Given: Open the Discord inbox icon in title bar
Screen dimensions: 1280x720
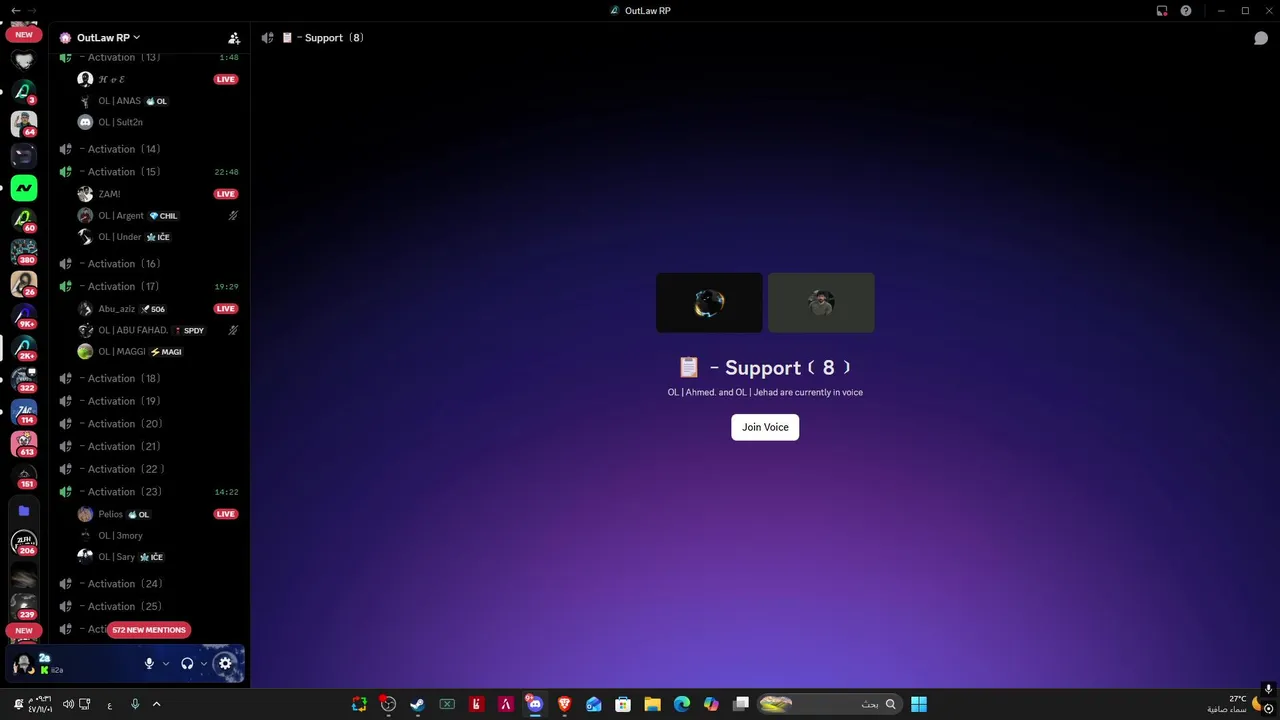Looking at the screenshot, I should (x=1162, y=10).
